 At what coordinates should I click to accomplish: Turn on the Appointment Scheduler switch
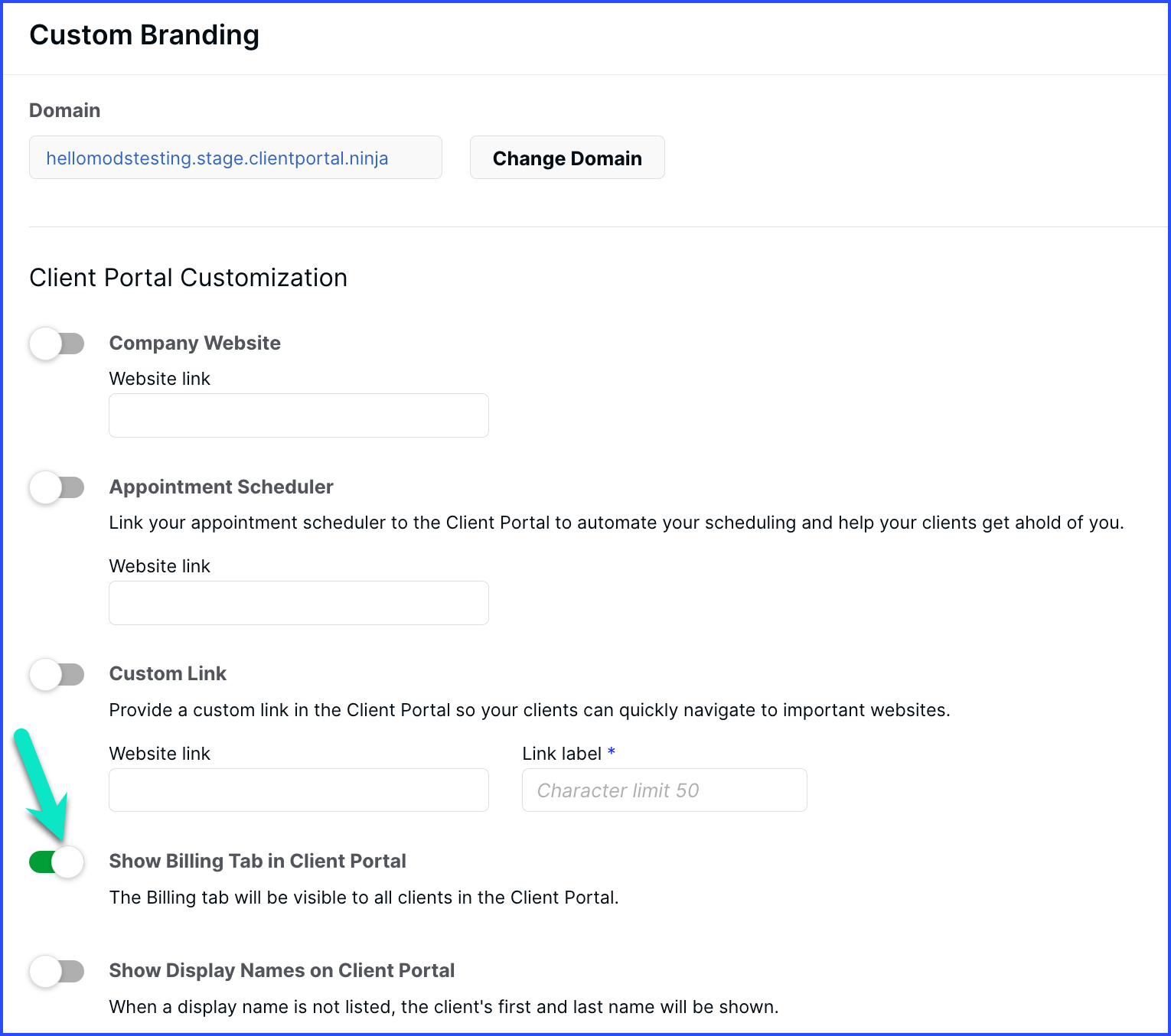pos(57,487)
